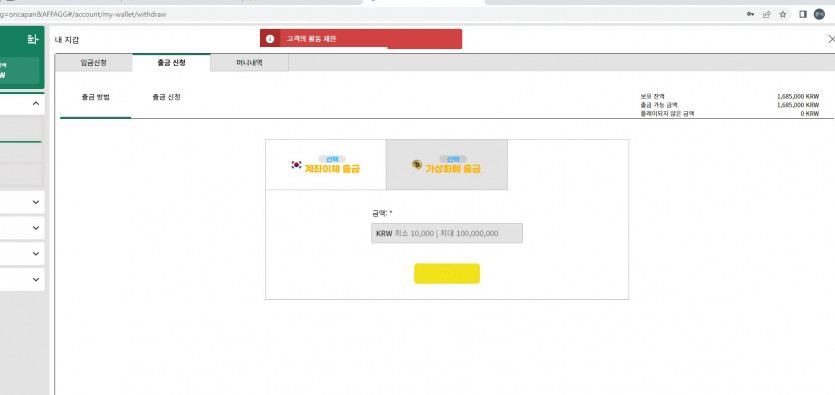835x395 pixels.
Task: Expand the last sidebar section chevron
Action: tap(36, 279)
